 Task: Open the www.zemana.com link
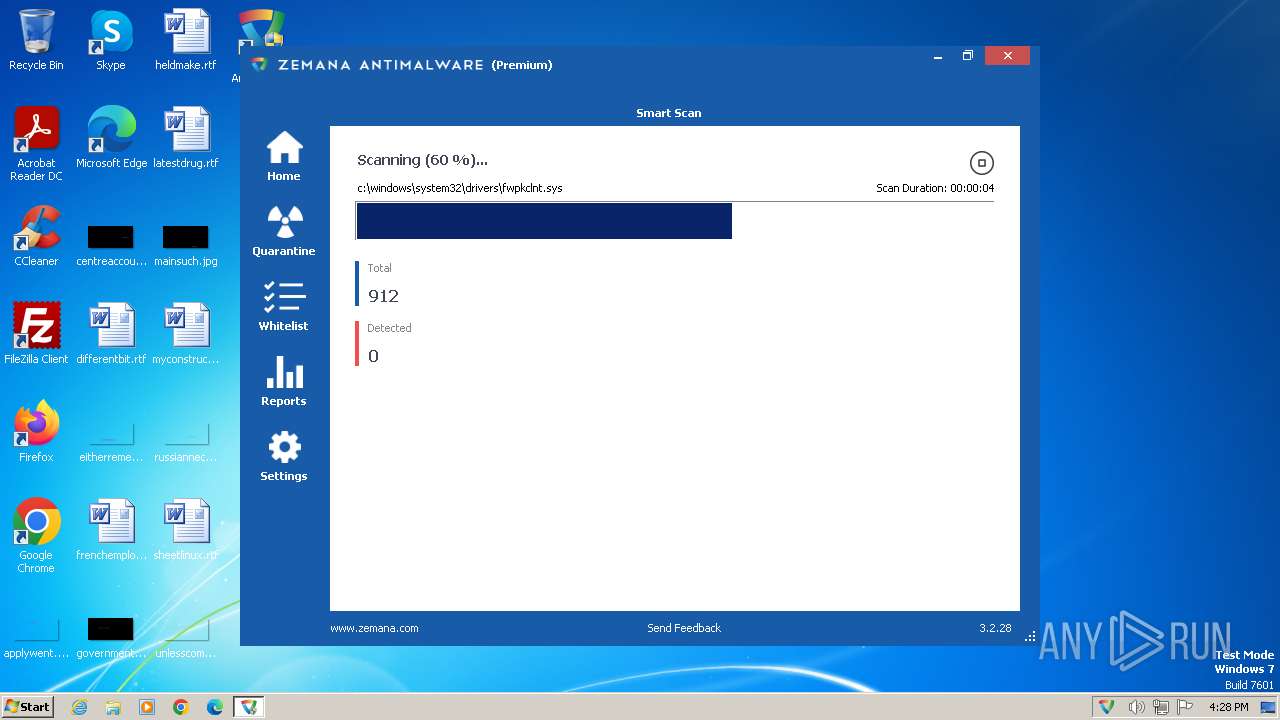point(374,628)
